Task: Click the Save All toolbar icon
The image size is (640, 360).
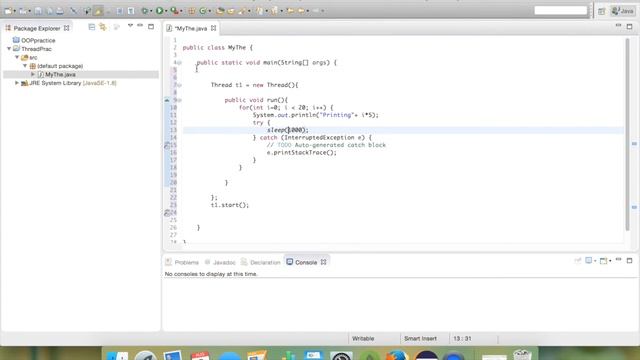Action: point(49,11)
